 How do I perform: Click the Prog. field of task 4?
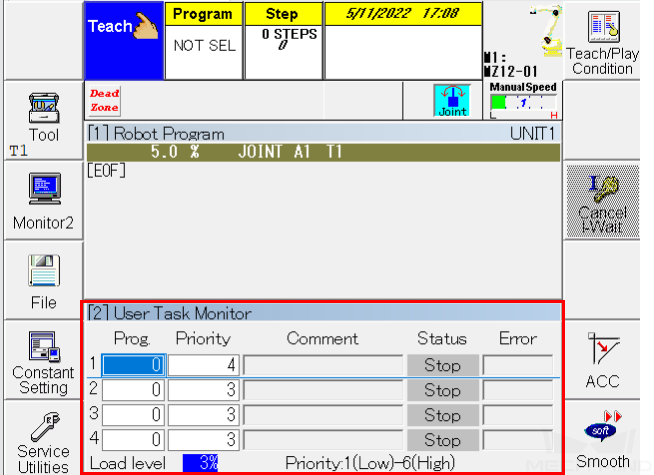(x=134, y=440)
